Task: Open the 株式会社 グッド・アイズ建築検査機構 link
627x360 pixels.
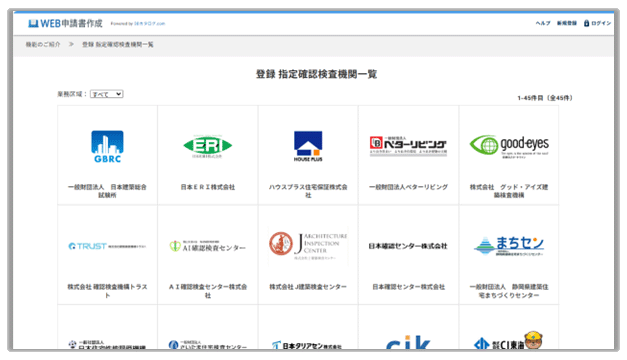Action: 509,191
